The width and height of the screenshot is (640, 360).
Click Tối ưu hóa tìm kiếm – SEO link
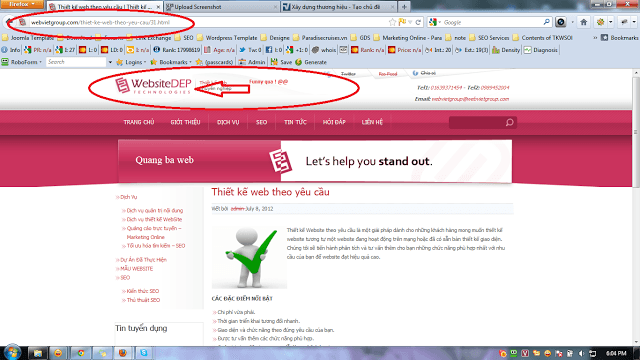(x=156, y=246)
